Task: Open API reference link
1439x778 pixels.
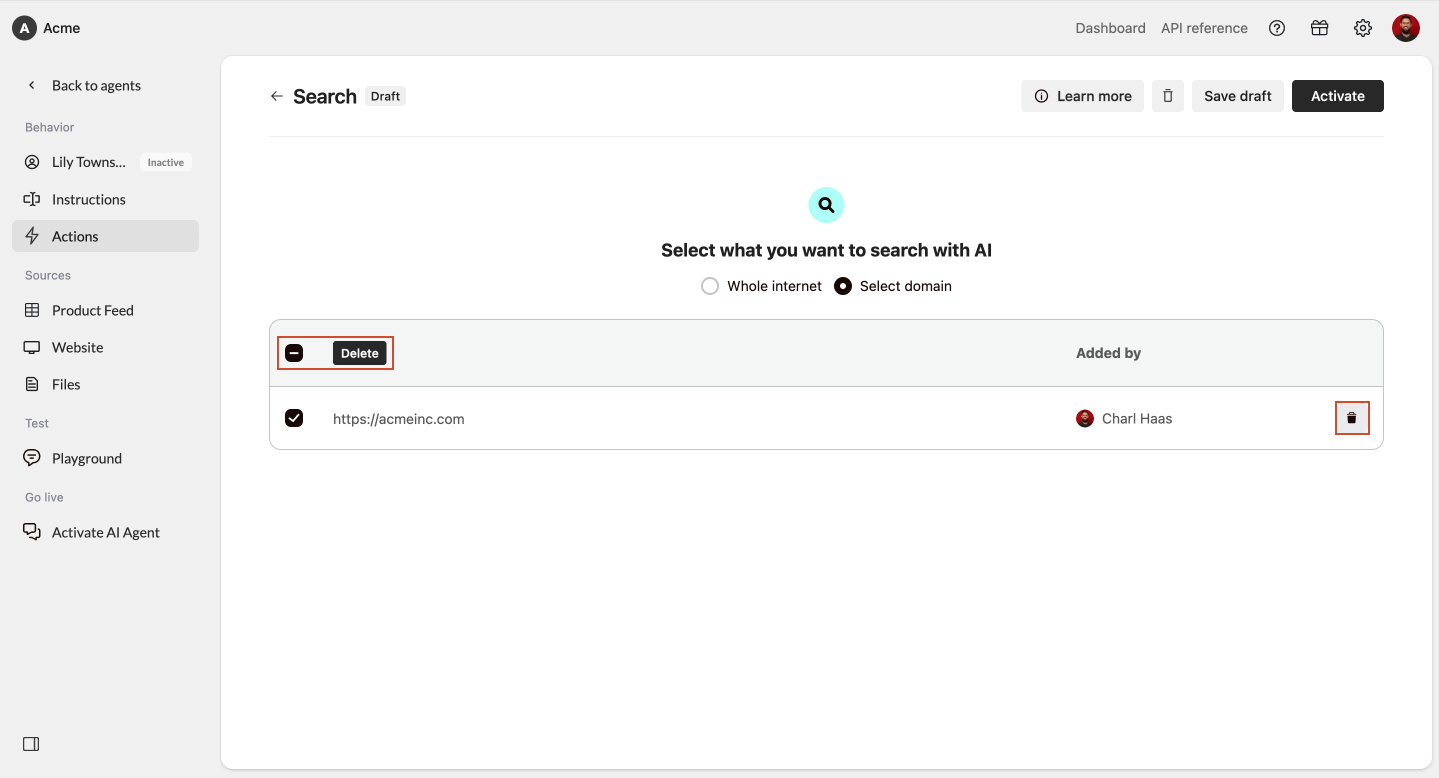Action: point(1204,28)
